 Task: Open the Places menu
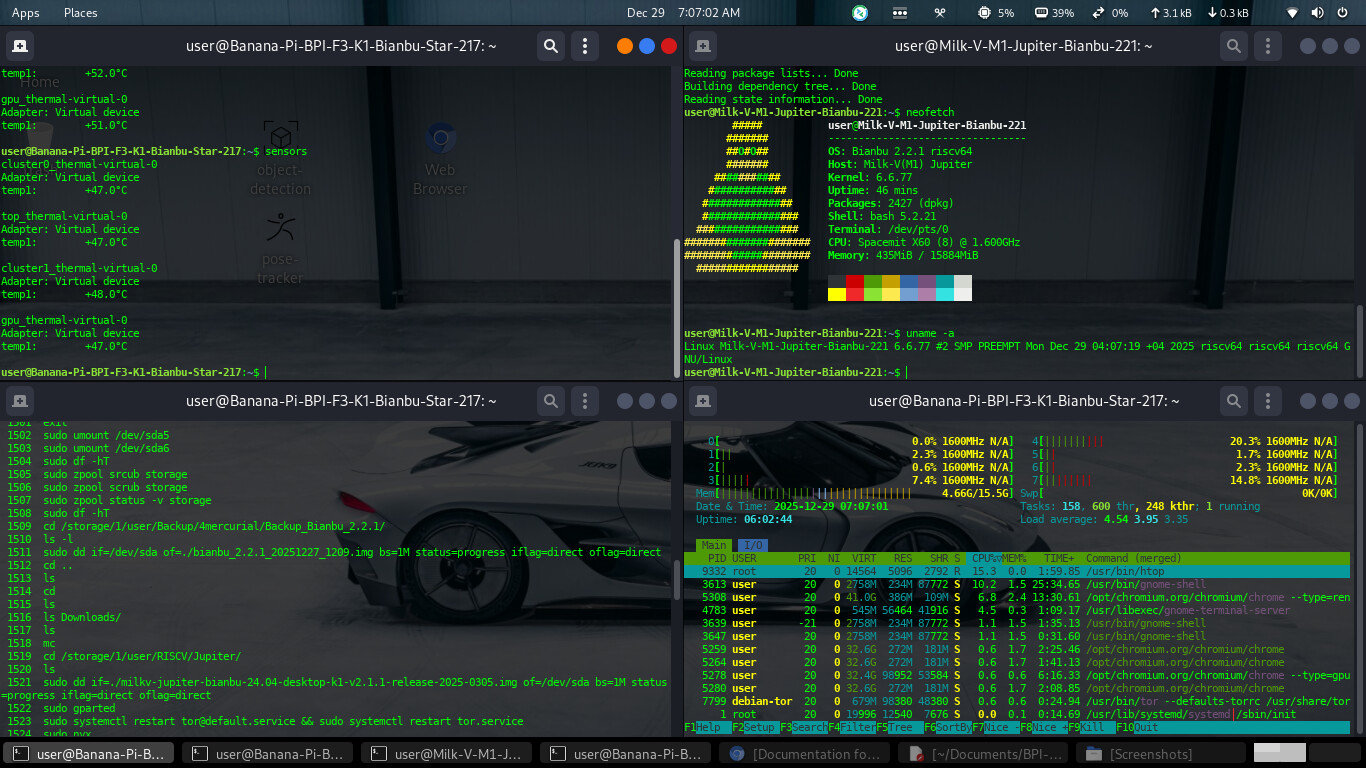pos(80,13)
